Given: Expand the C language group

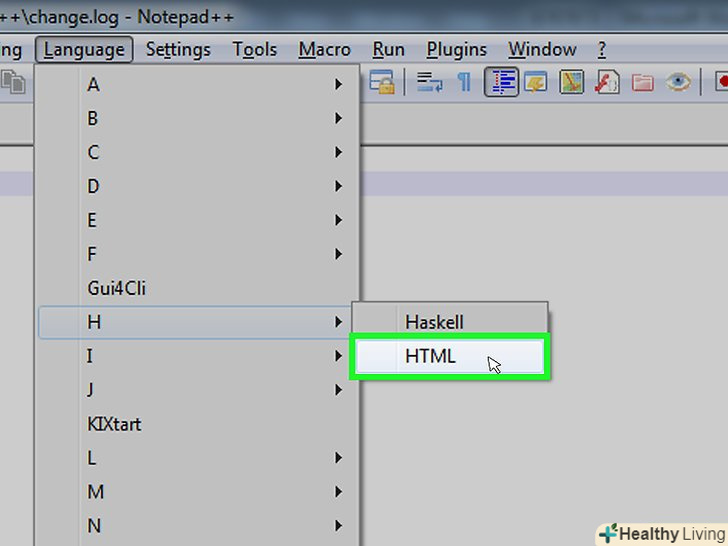Looking at the screenshot, I should (x=197, y=152).
